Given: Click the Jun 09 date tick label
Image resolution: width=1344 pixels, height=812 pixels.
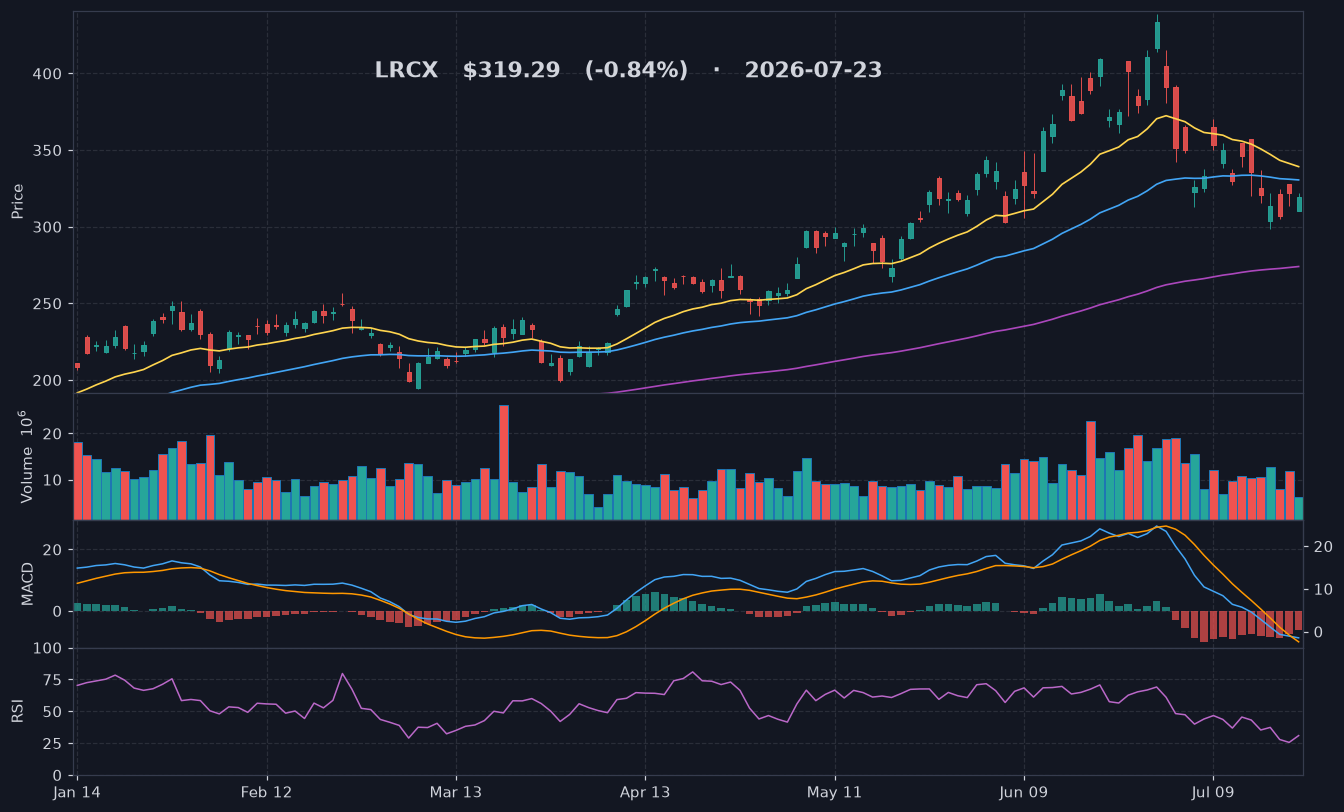Looking at the screenshot, I should (1024, 792).
